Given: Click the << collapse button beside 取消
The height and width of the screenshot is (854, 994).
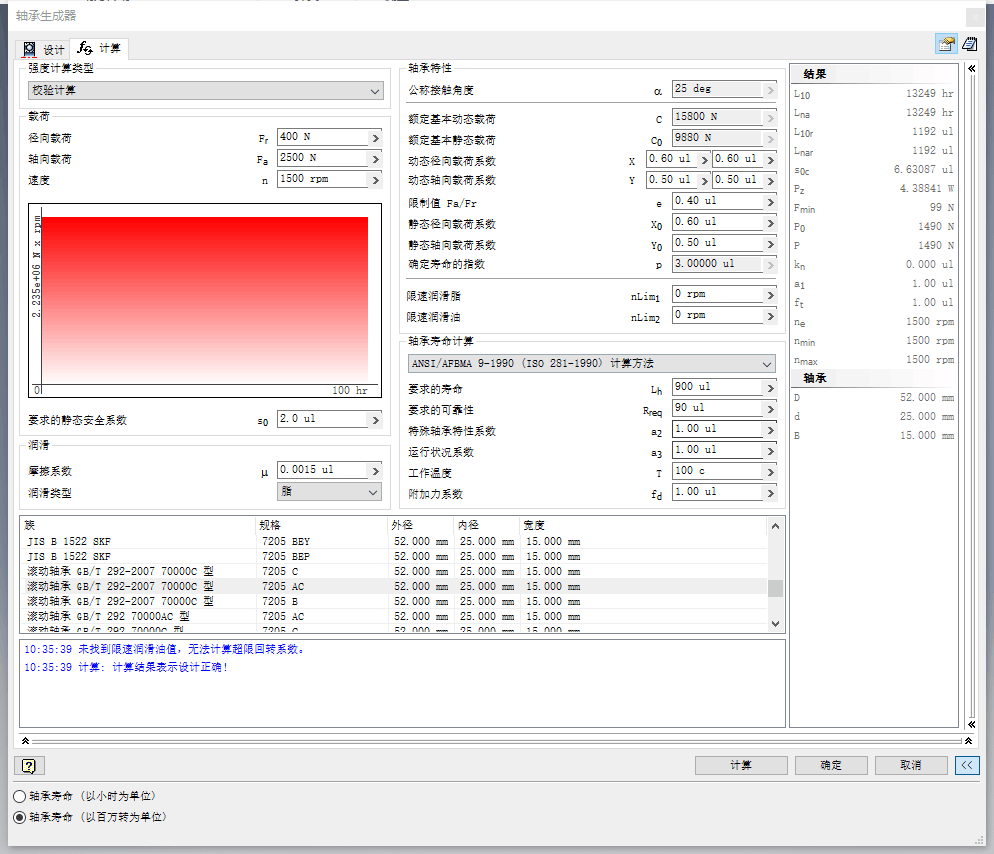Looking at the screenshot, I should click(967, 765).
